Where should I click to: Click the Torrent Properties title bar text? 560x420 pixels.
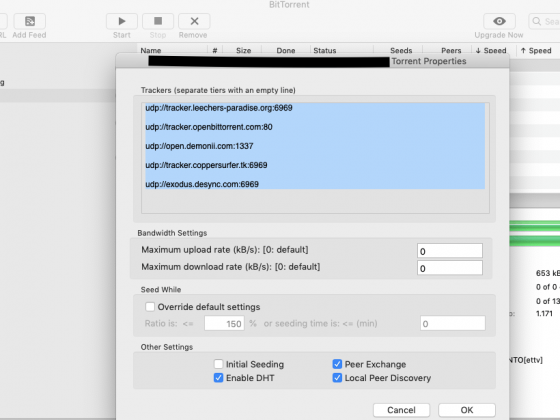429,61
